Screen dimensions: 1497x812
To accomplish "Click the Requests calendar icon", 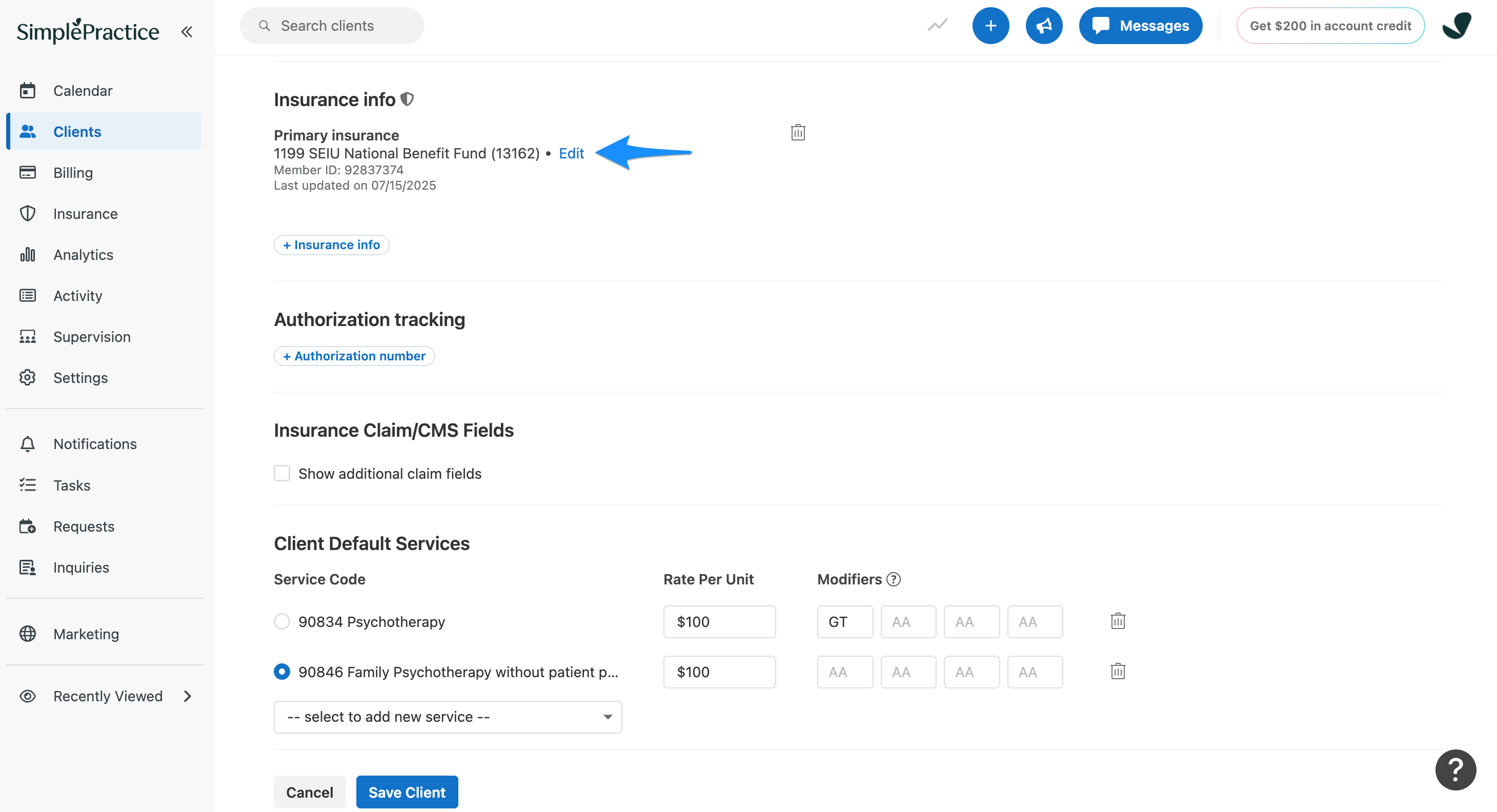I will tap(27, 526).
